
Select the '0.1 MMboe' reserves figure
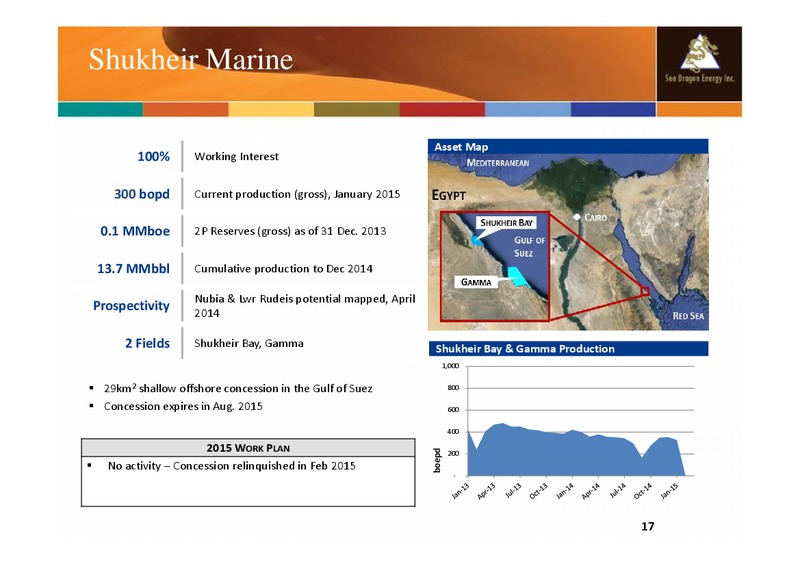coord(135,231)
